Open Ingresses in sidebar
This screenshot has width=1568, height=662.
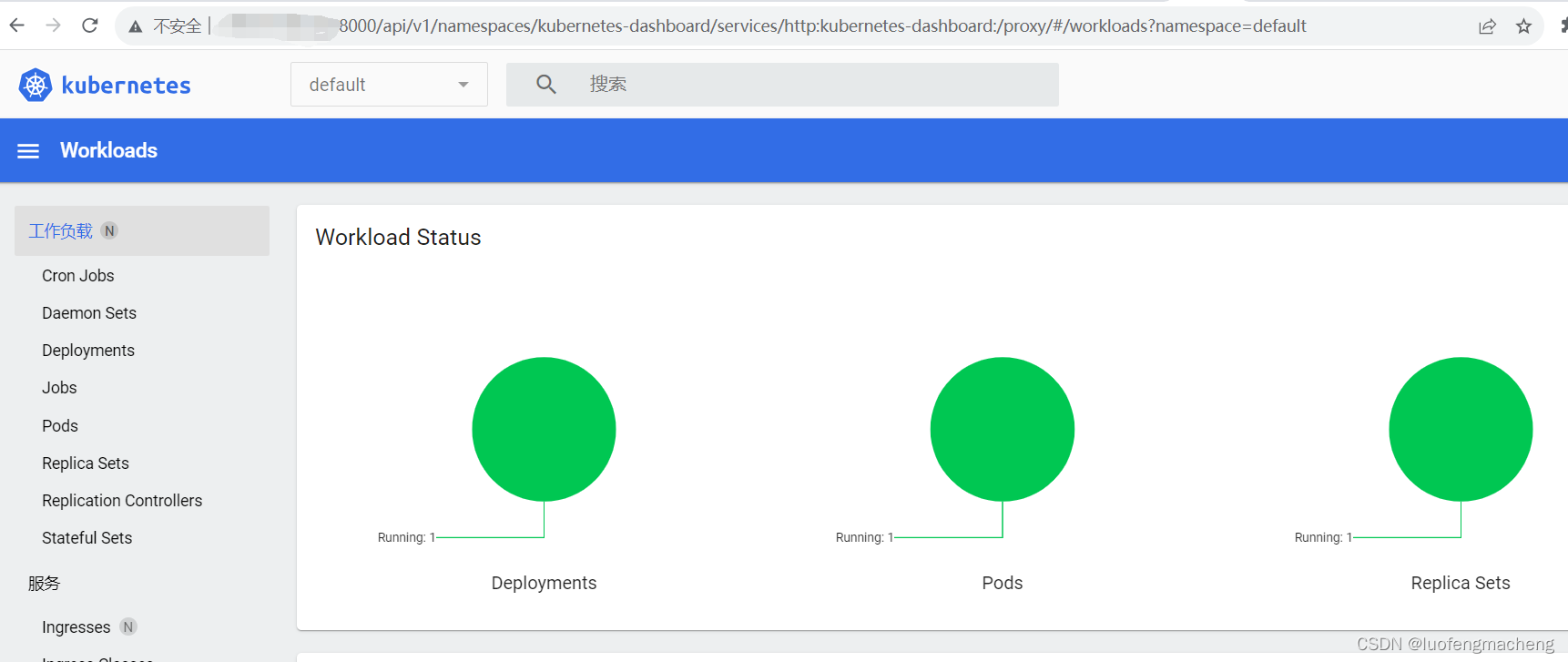[x=76, y=627]
